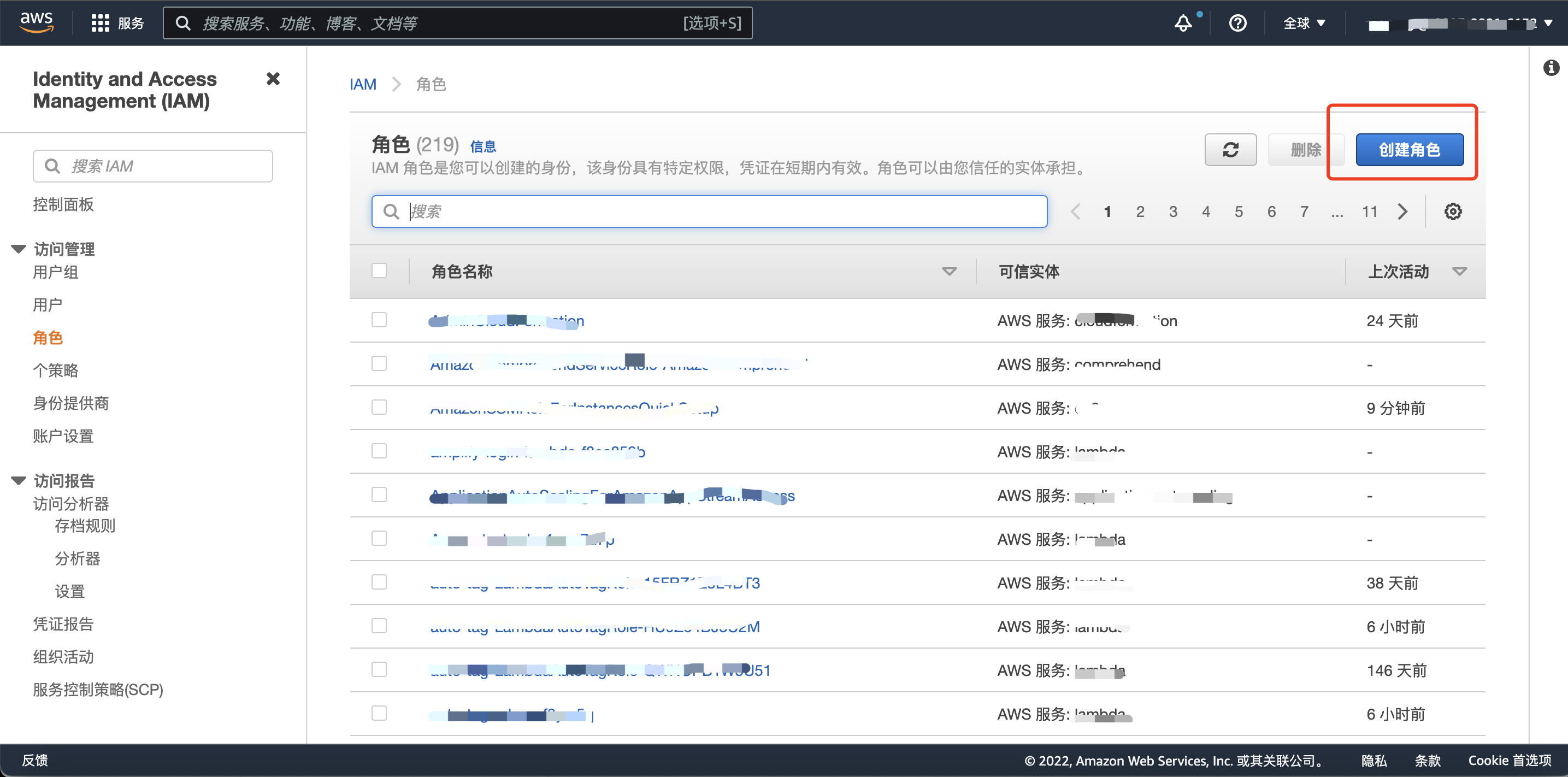Go to previous page arrow
Screen dimensions: 1568x777
coord(1076,211)
